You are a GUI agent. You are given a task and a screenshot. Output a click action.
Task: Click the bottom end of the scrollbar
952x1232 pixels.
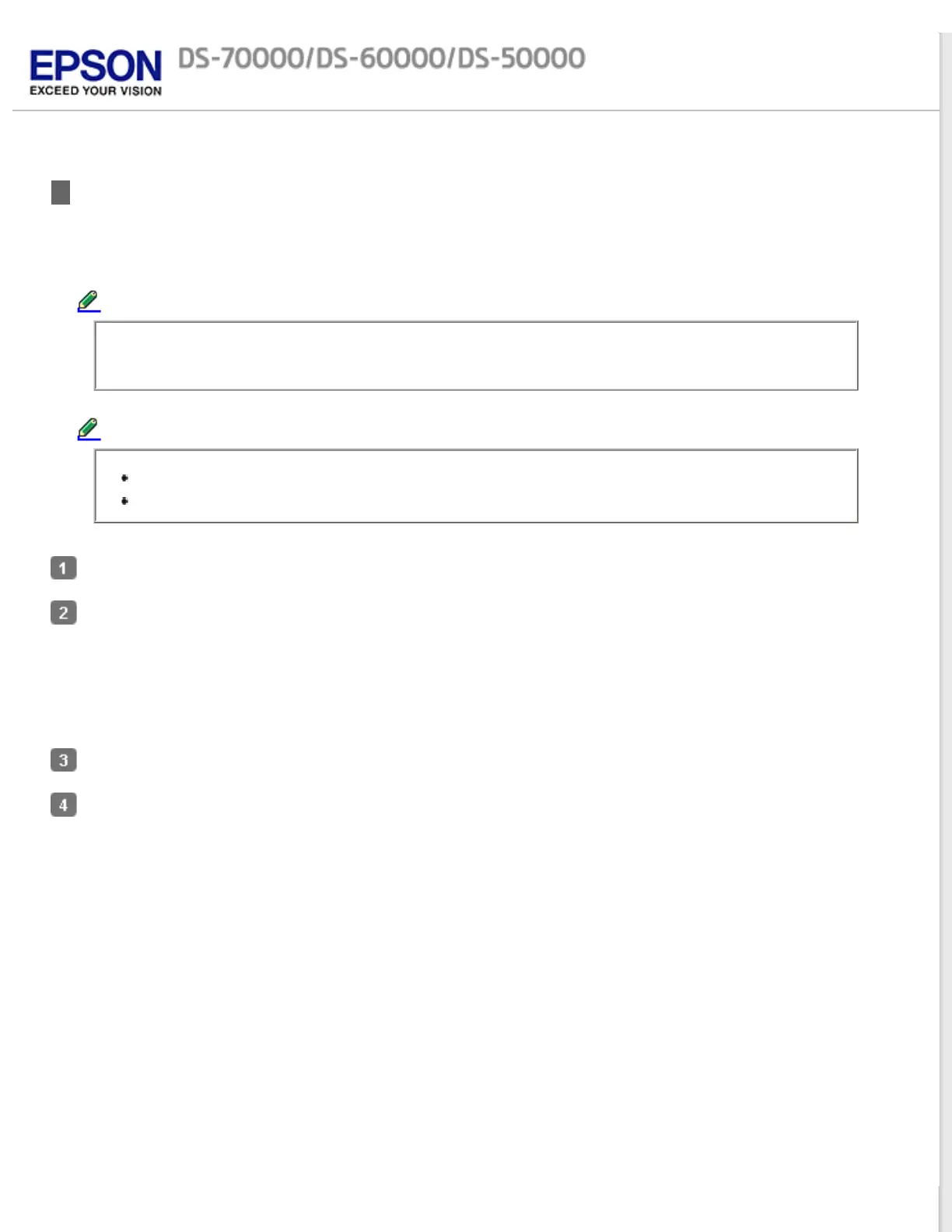(x=946, y=1213)
